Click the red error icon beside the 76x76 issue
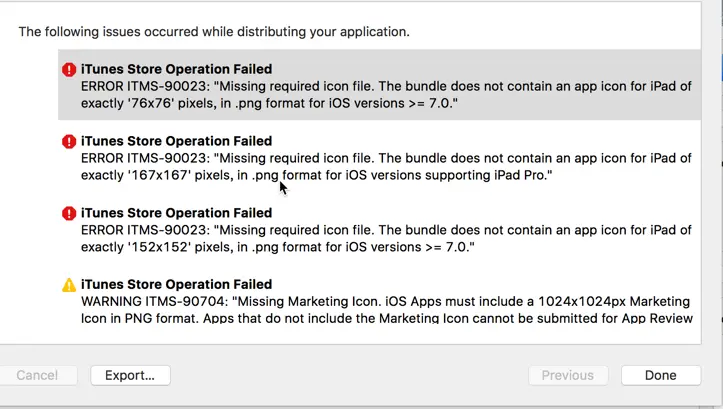This screenshot has height=409, width=723. point(69,70)
